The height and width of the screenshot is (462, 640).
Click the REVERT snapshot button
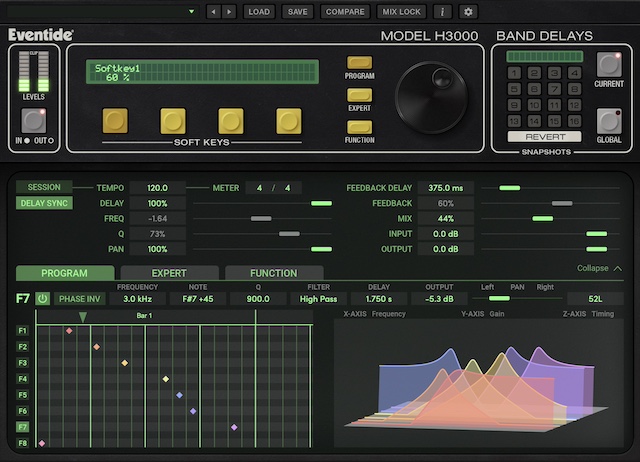point(544,137)
